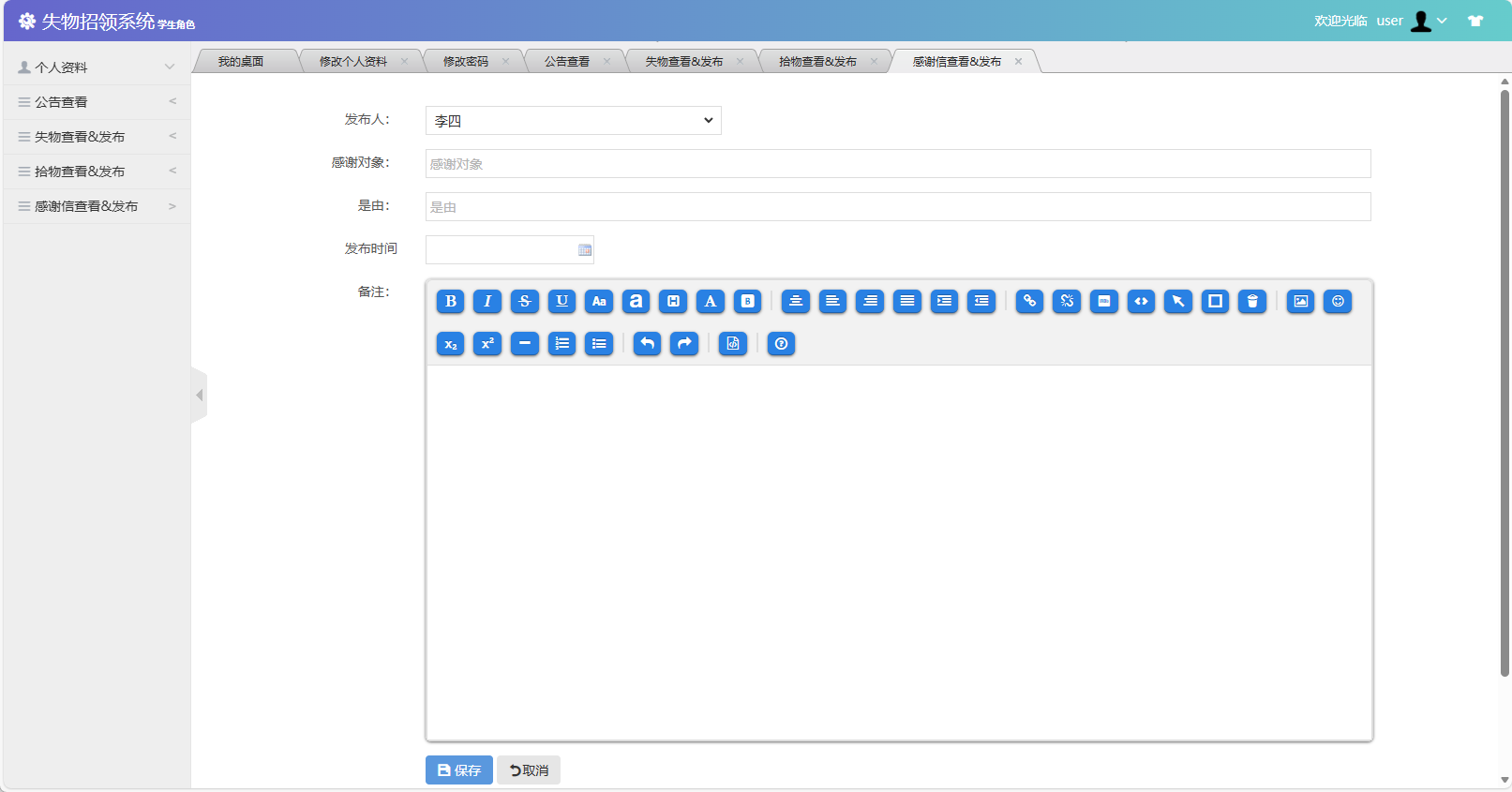Apply subscript formatting

(451, 344)
